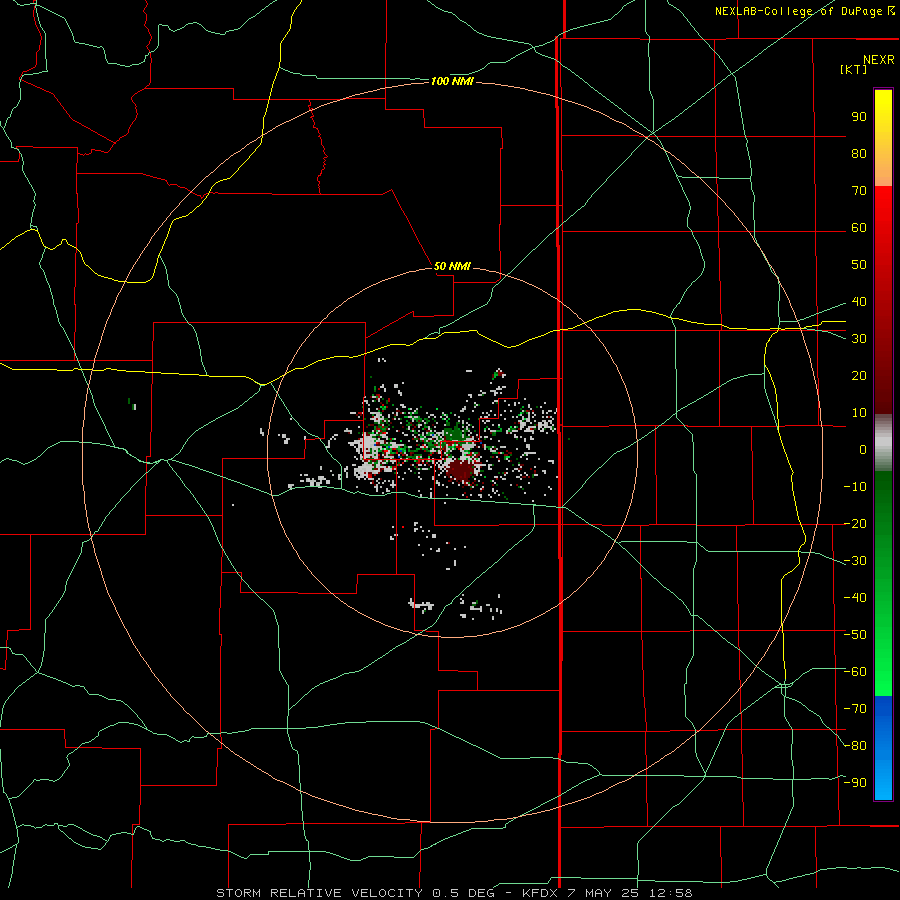900x900 pixels.
Task: Click the Storm Relative Velocity caption at bottom
Action: pos(454,893)
